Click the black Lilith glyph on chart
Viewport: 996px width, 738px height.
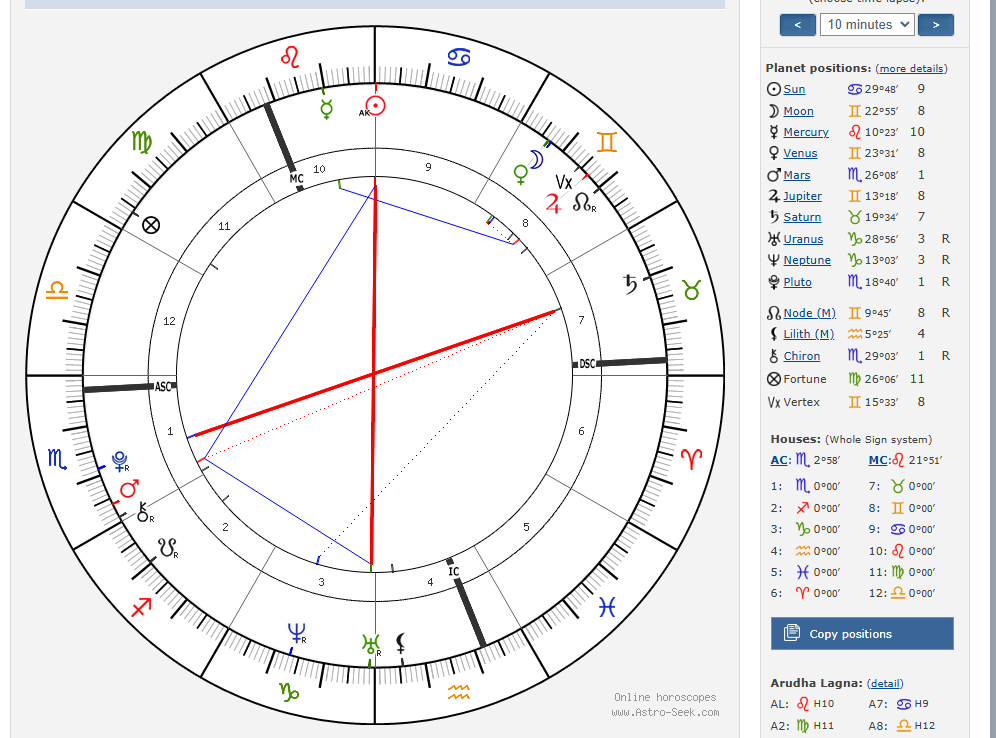[401, 643]
